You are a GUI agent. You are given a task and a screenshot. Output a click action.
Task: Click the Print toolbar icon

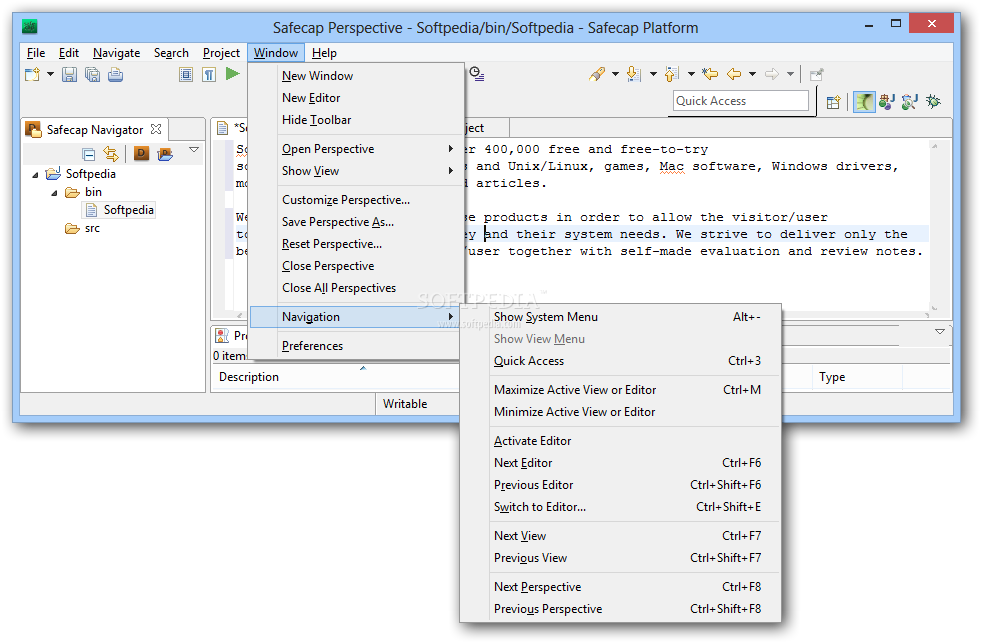point(116,75)
